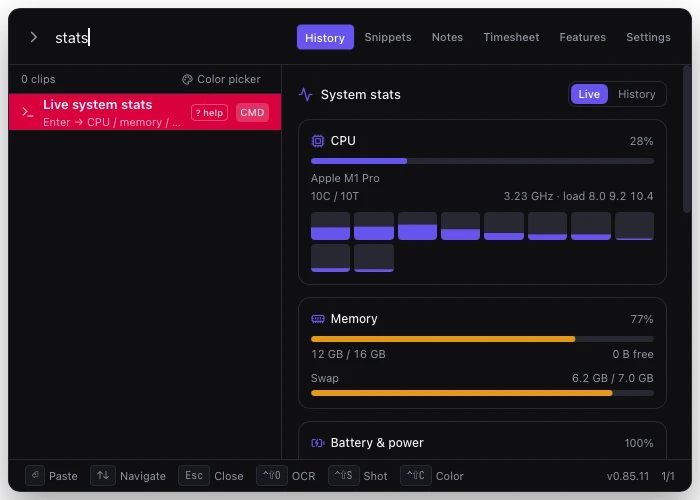Screen dimensions: 700x500
Task: Click the CMD badge on the result
Action: coord(252,112)
